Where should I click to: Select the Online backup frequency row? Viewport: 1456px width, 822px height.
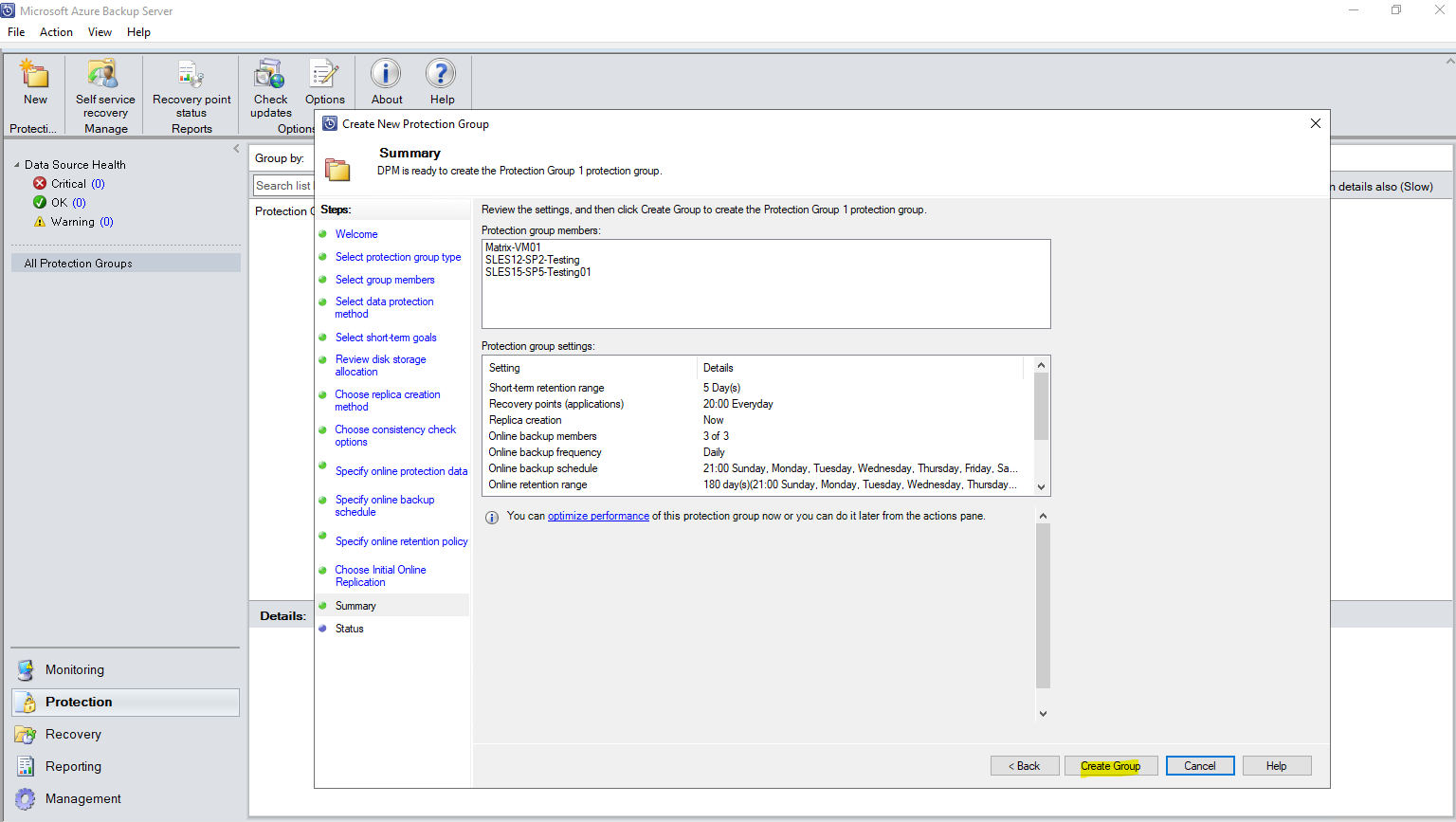[757, 452]
